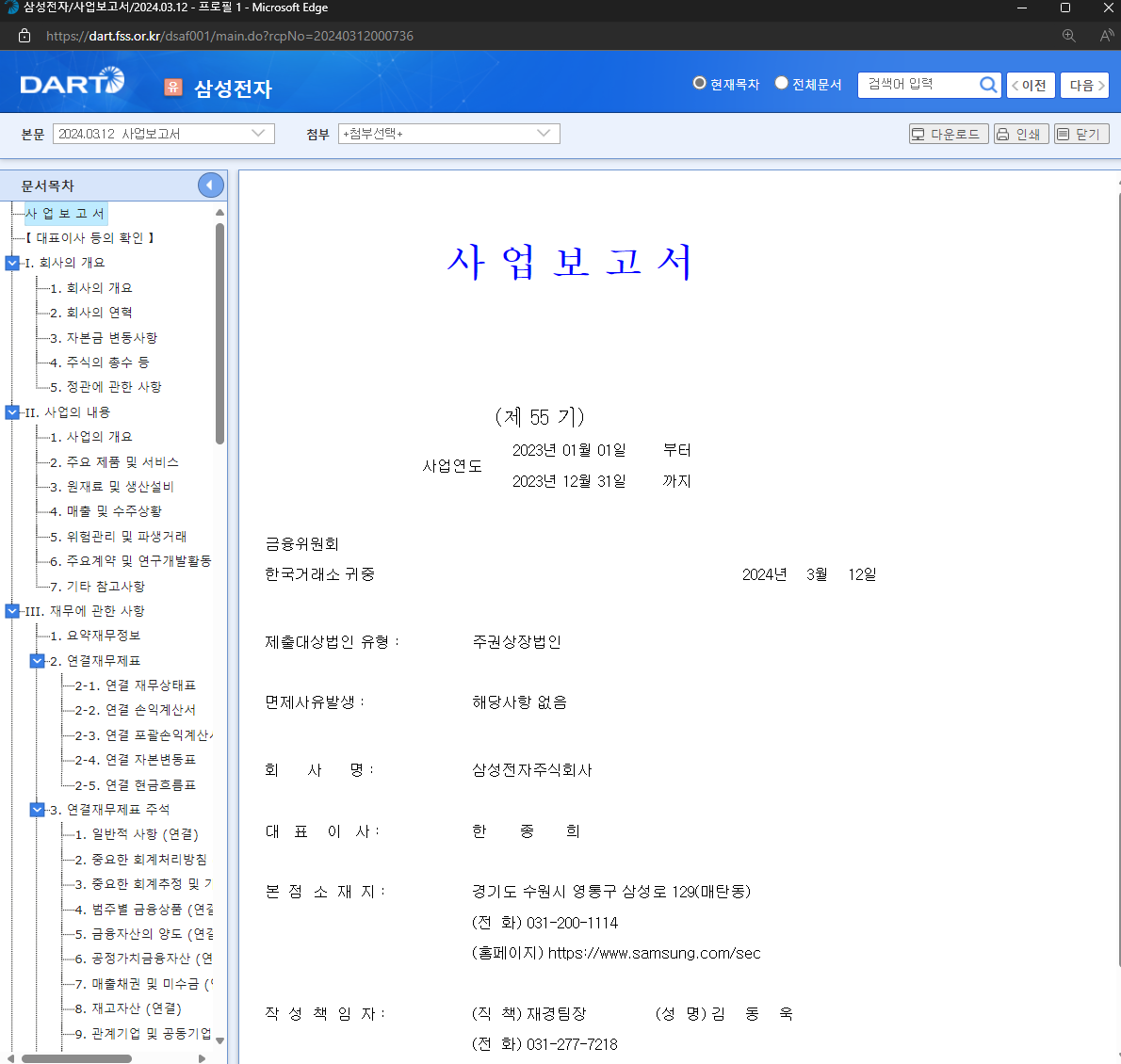1121x1064 pixels.
Task: Click the tree panel vertical scrollbar
Action: (219, 333)
